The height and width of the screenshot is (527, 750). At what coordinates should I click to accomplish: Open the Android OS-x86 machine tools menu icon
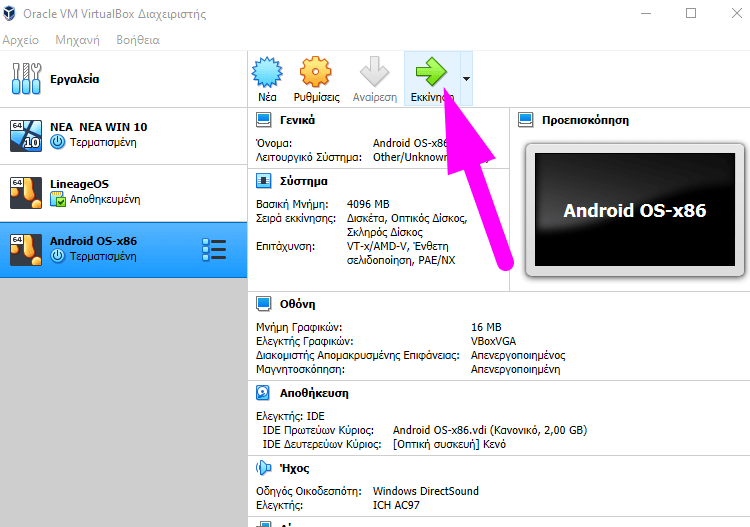[x=214, y=250]
